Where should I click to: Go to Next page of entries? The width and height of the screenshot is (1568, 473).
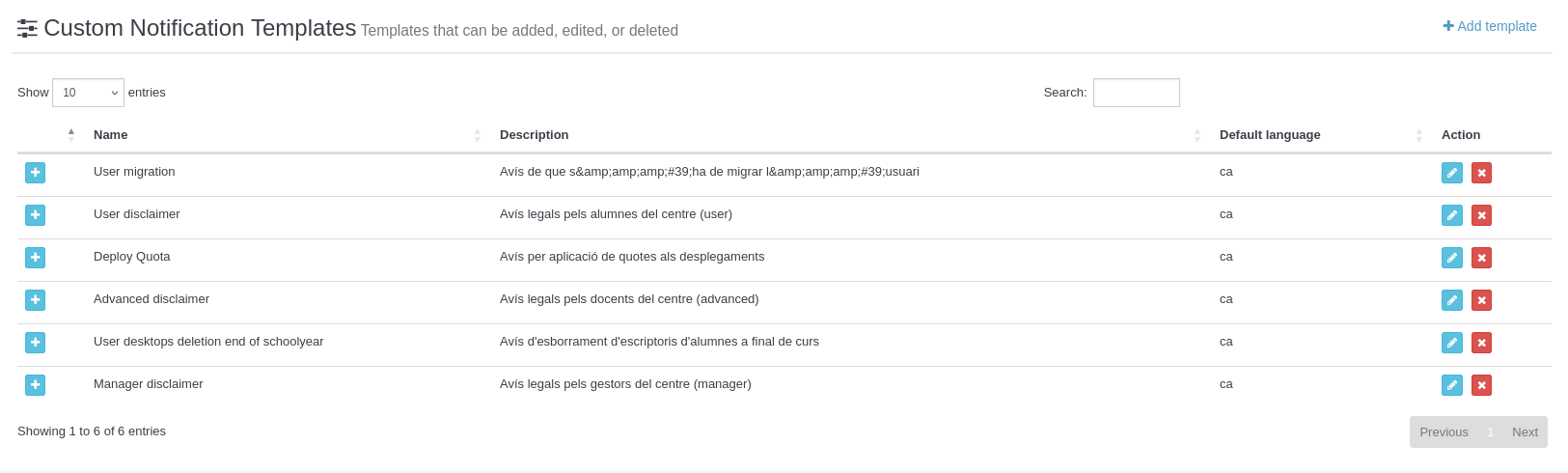[1525, 431]
